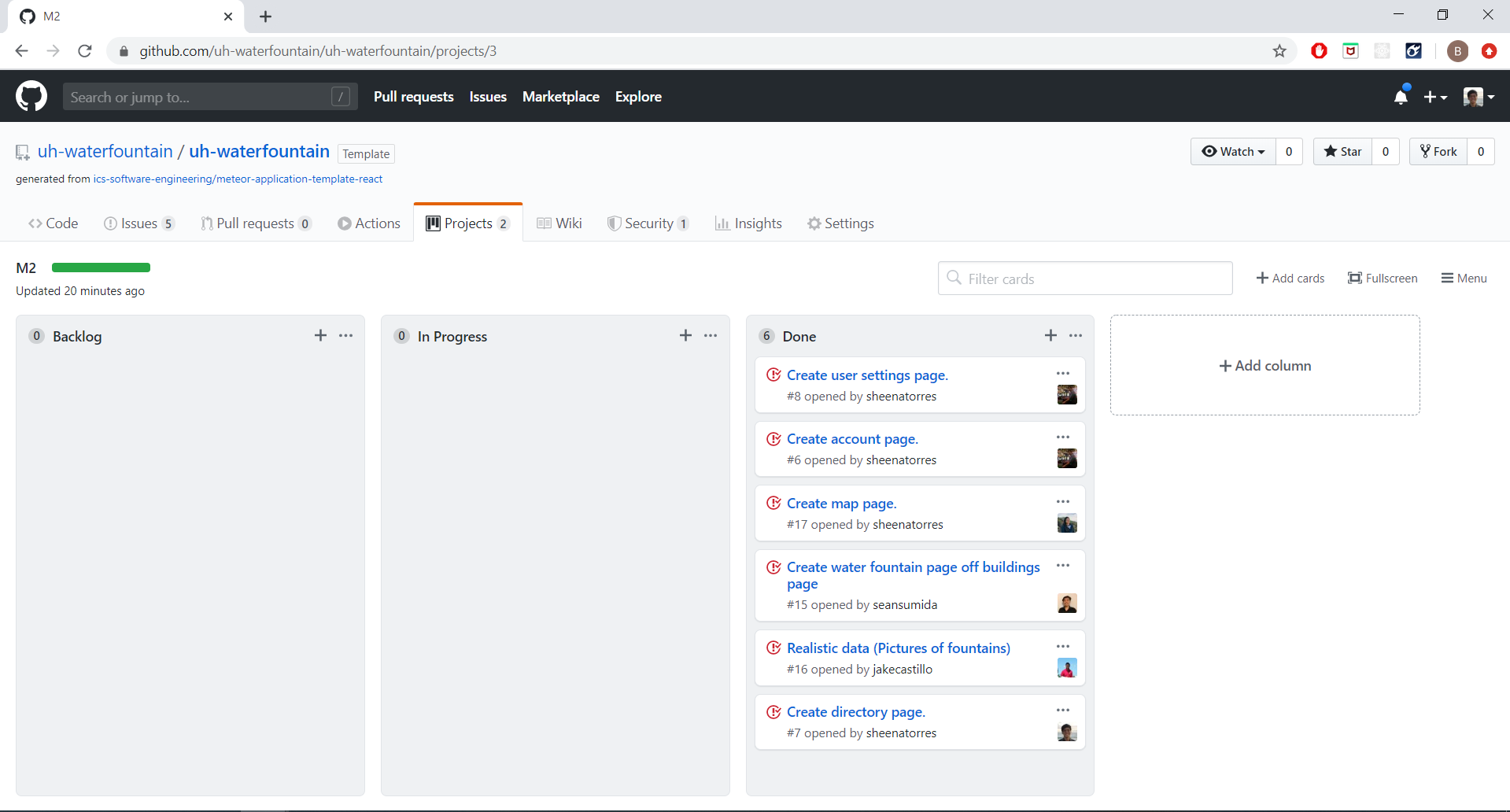The height and width of the screenshot is (812, 1510).
Task: Open the Code tab
Action: pos(54,223)
